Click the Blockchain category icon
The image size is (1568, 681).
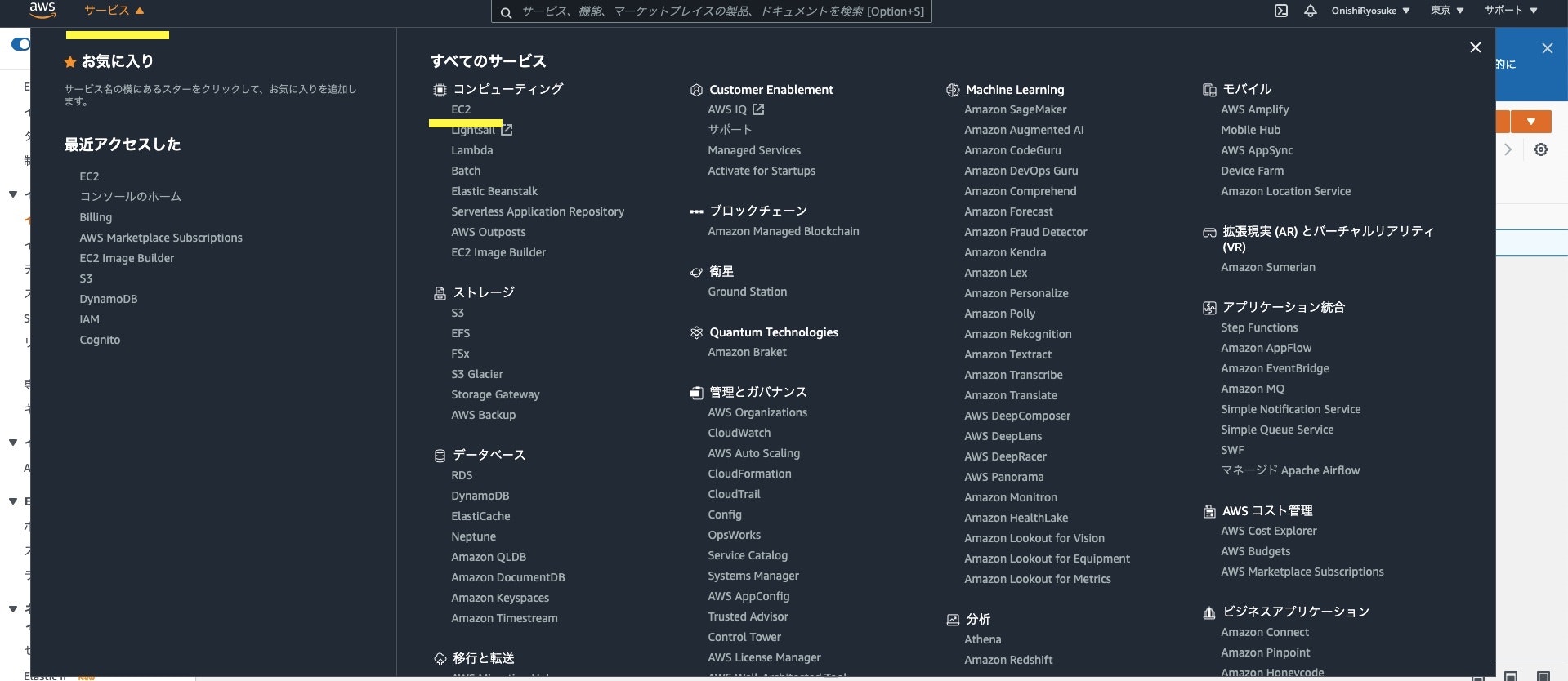696,211
